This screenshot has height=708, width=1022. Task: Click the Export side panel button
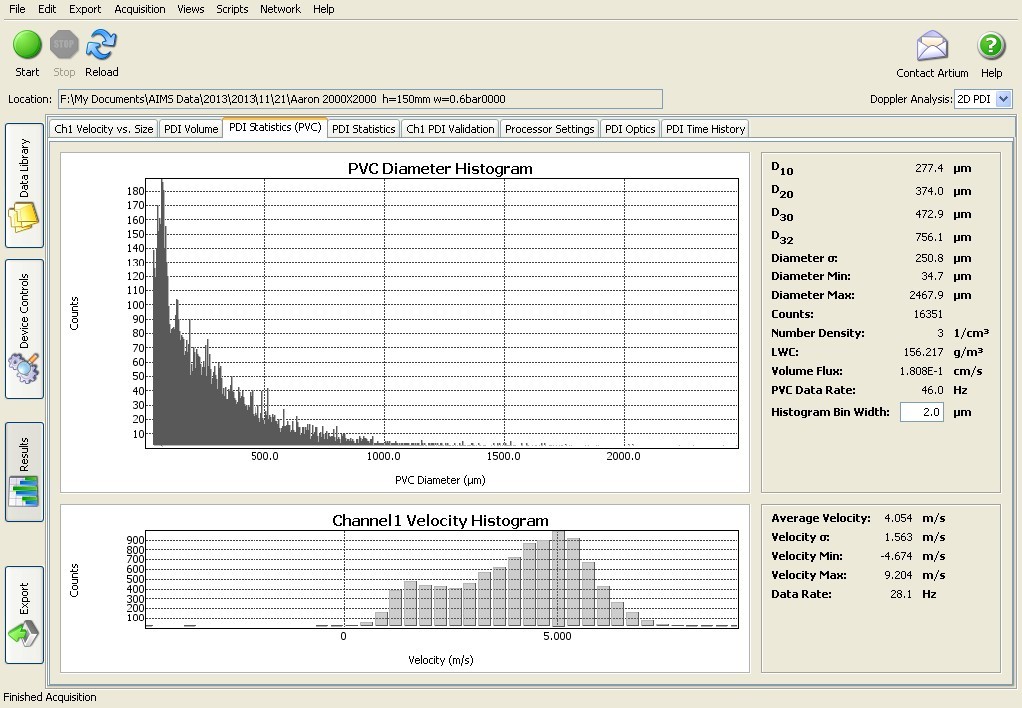(25, 614)
